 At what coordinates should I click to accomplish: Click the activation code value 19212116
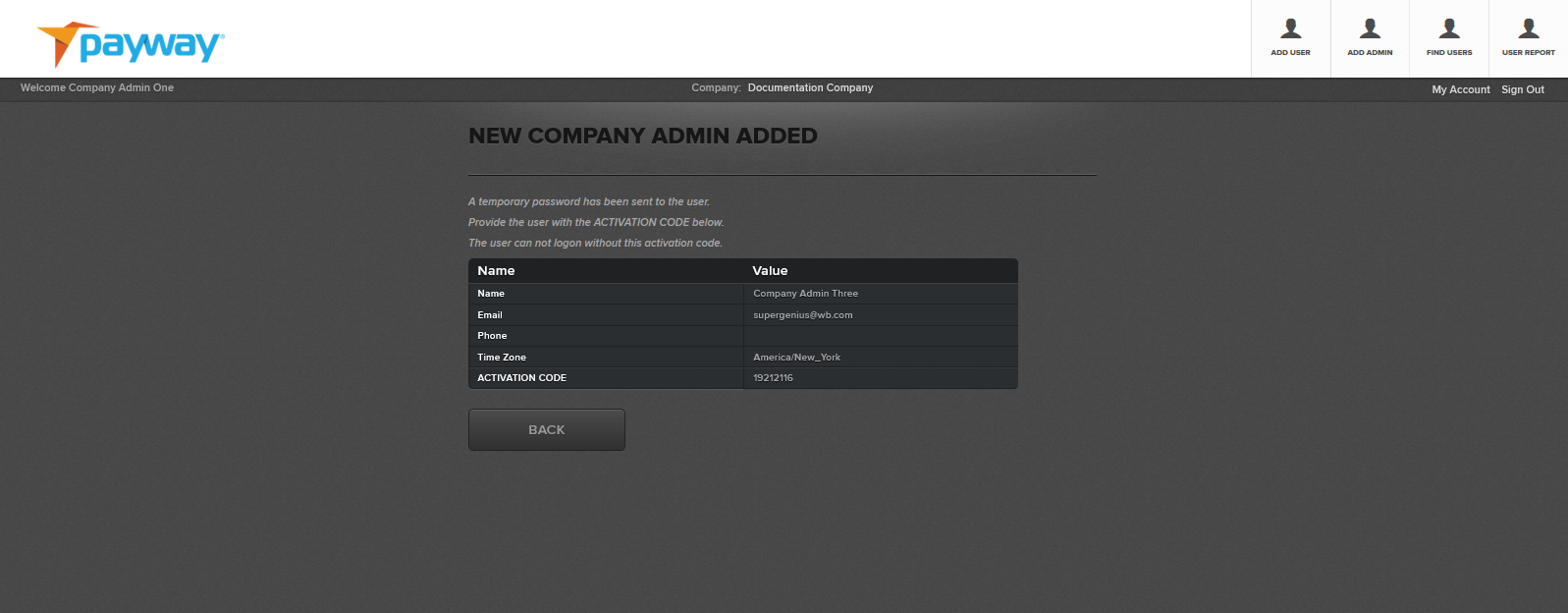[773, 378]
